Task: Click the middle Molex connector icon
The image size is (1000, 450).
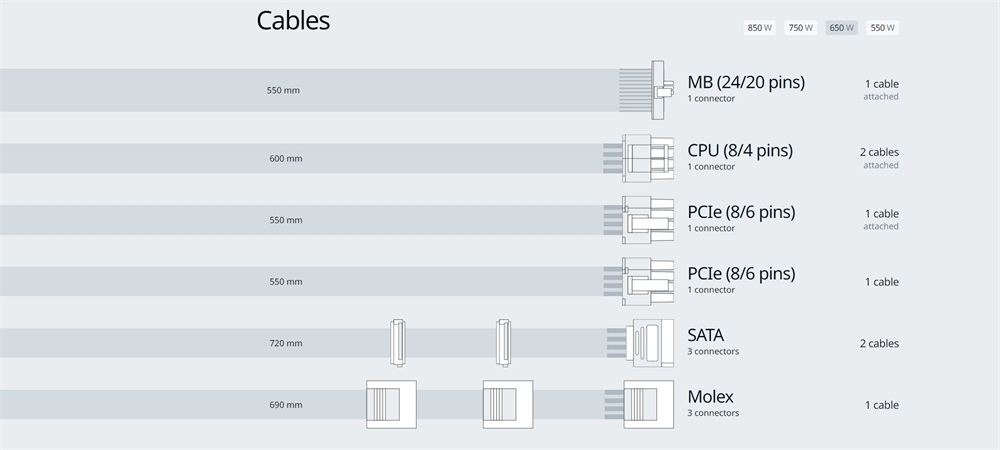Action: (x=508, y=404)
